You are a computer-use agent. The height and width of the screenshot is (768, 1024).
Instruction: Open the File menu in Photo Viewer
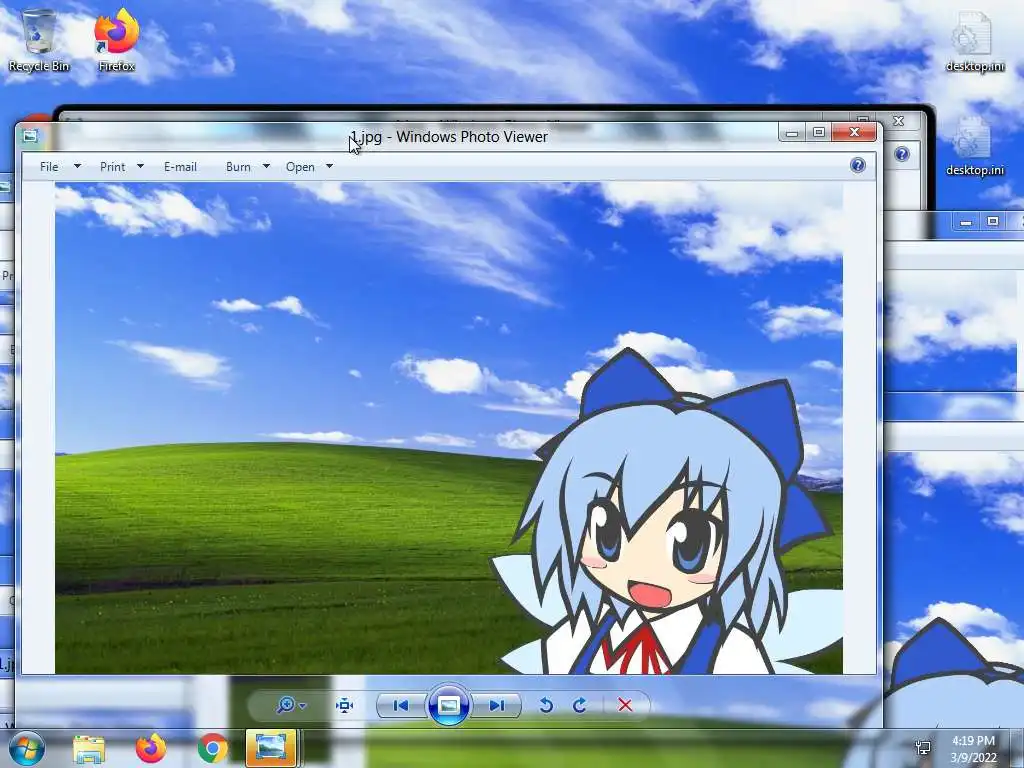49,167
